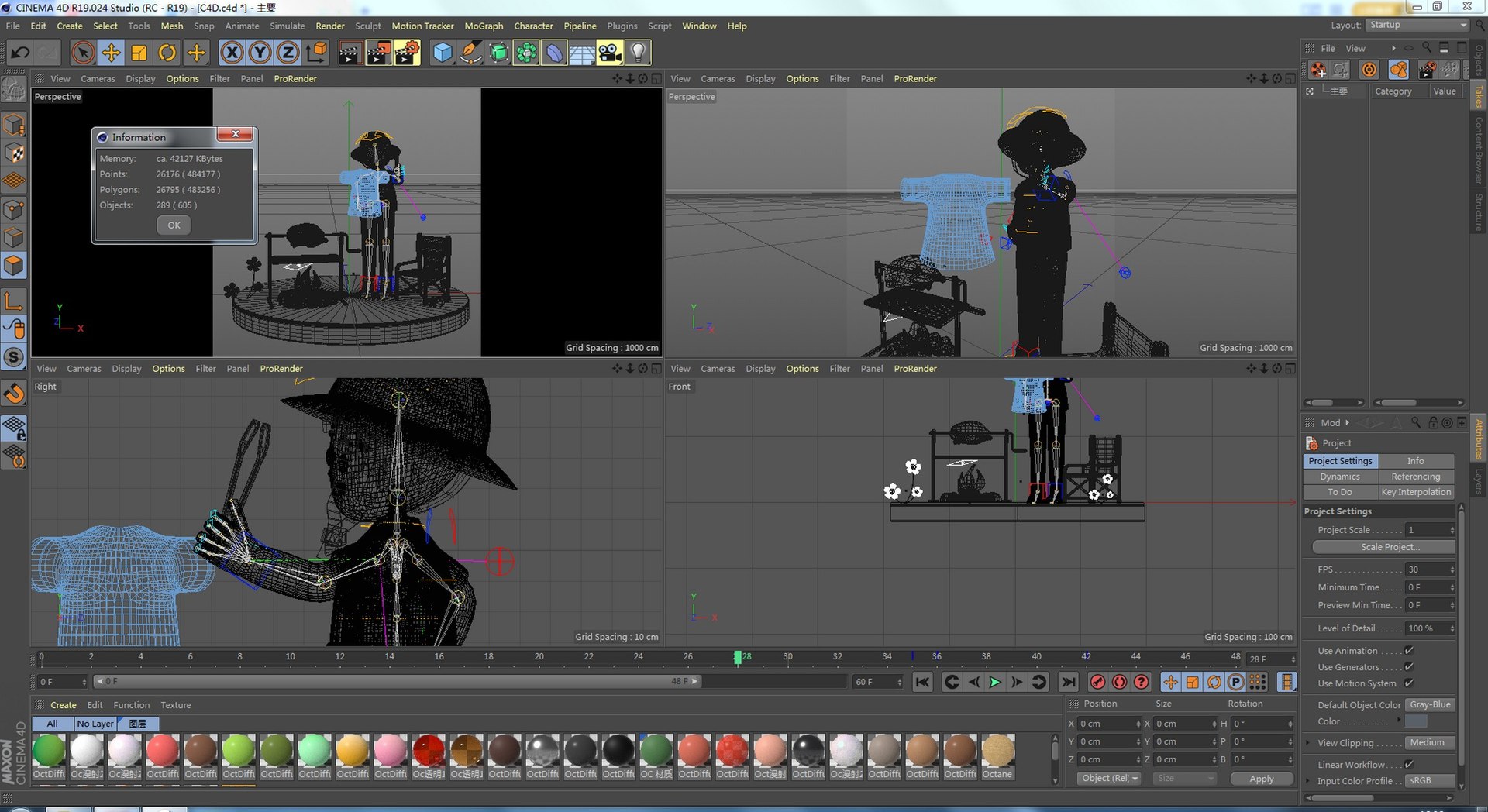Screen dimensions: 1488x812
Task: Toggle Autokeying button
Action: [x=1119, y=682]
